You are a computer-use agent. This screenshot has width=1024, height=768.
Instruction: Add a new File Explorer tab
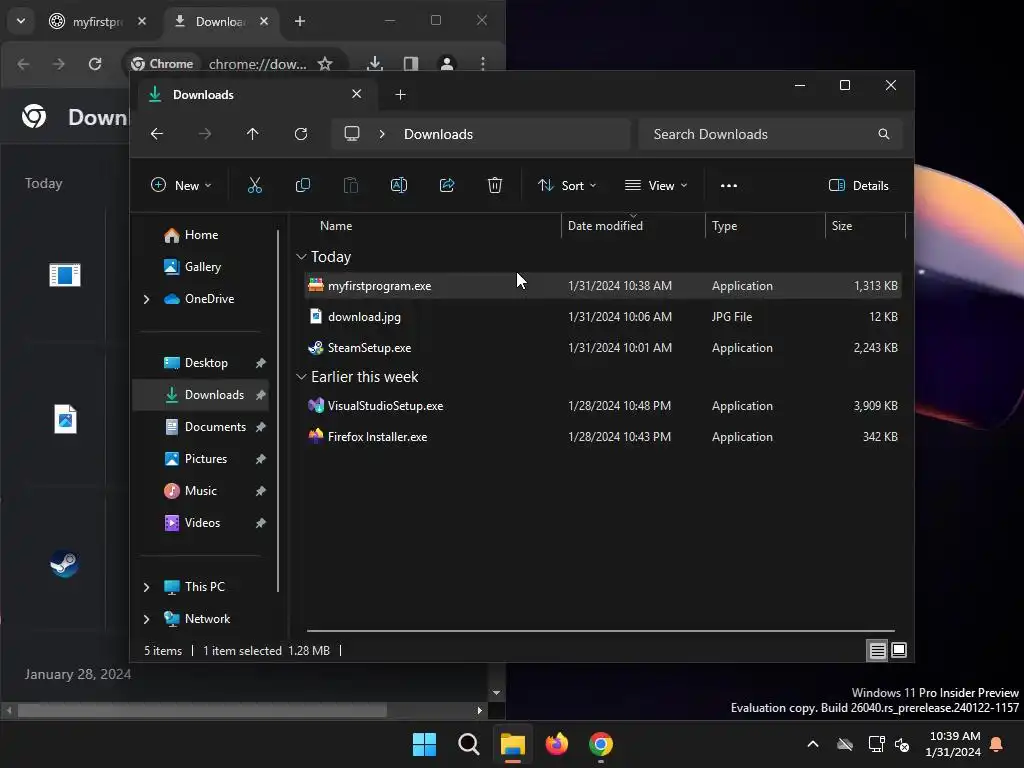coord(400,95)
